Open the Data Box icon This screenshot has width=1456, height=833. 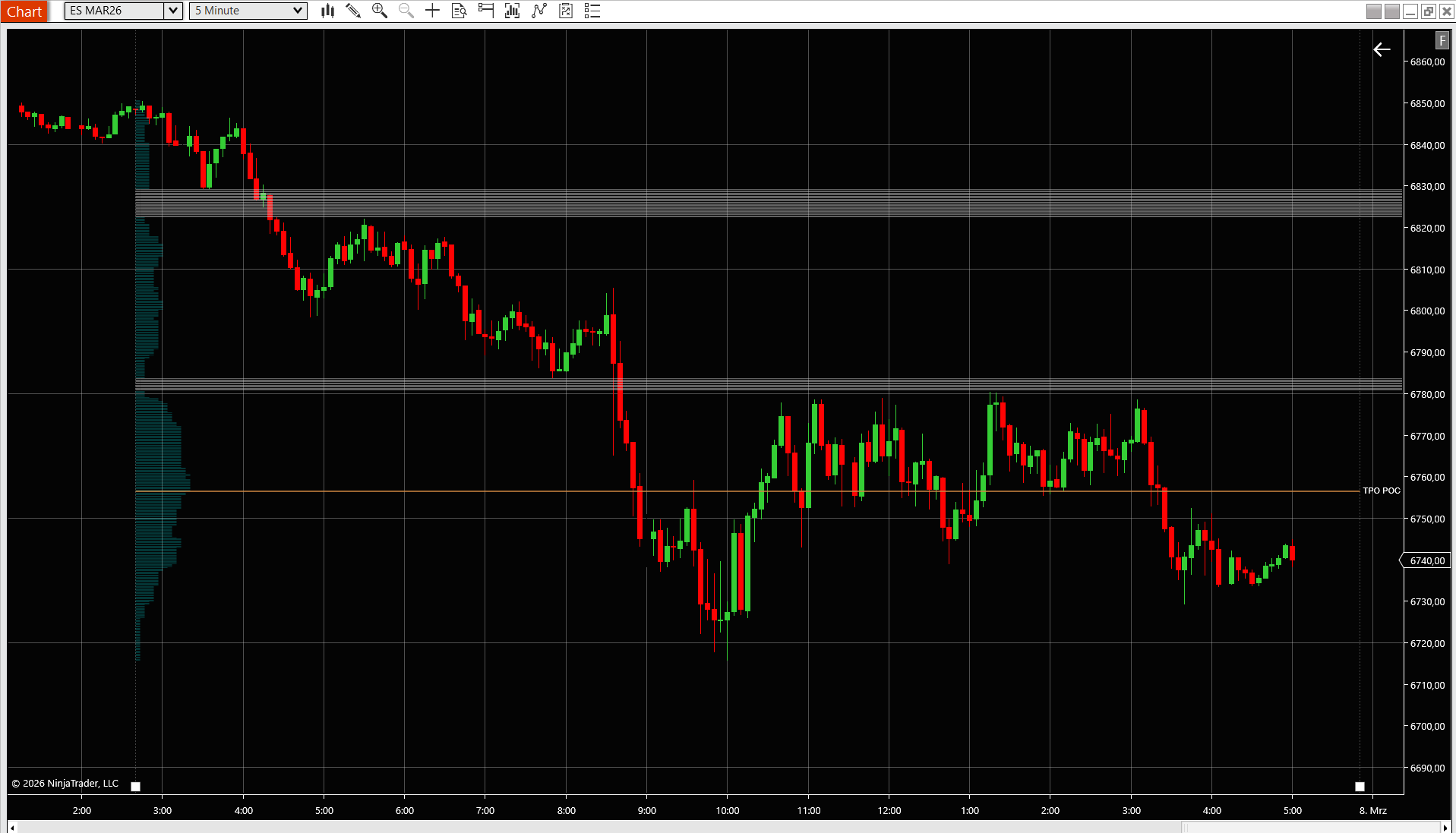click(x=459, y=11)
